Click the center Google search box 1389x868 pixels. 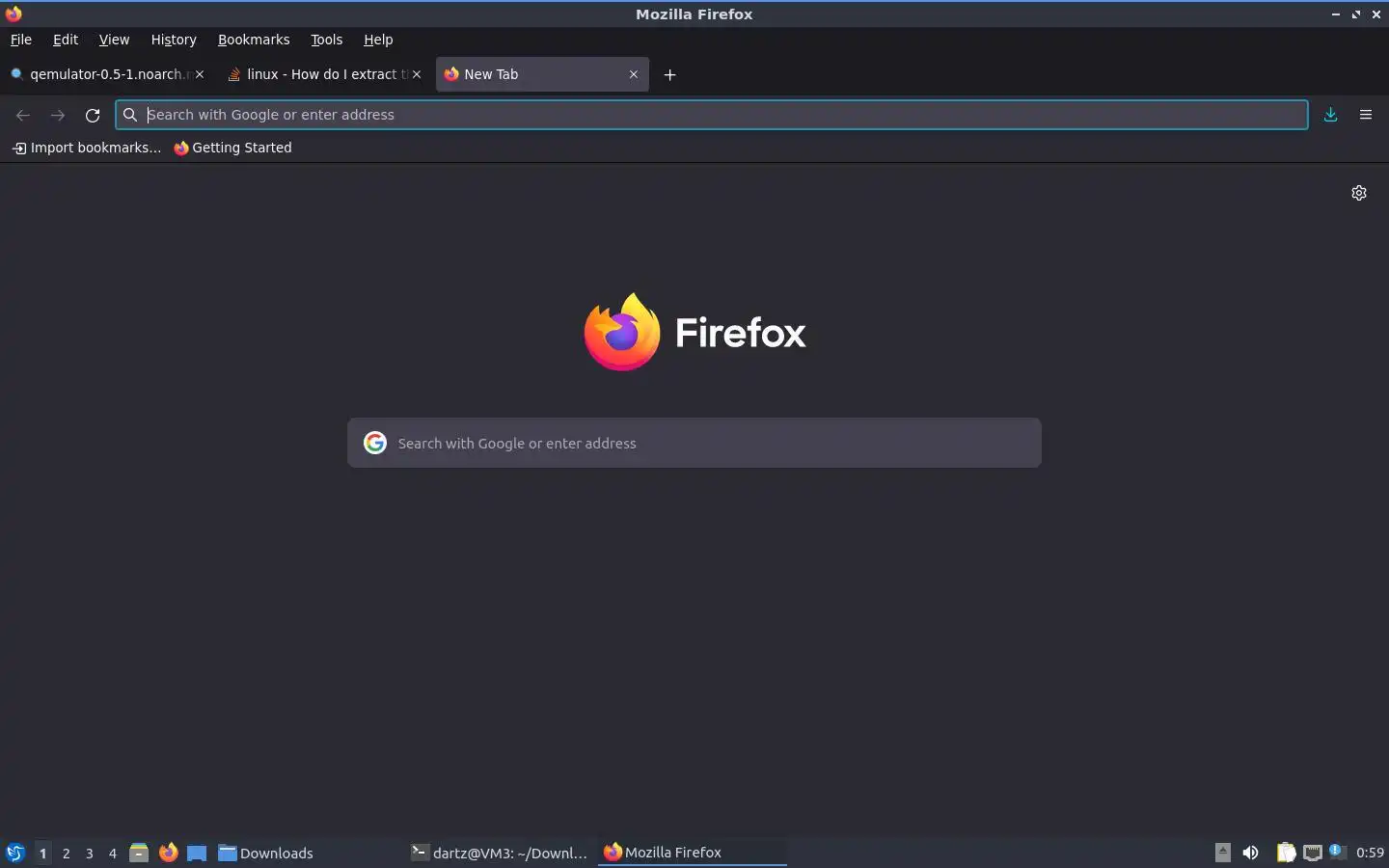[x=694, y=443]
